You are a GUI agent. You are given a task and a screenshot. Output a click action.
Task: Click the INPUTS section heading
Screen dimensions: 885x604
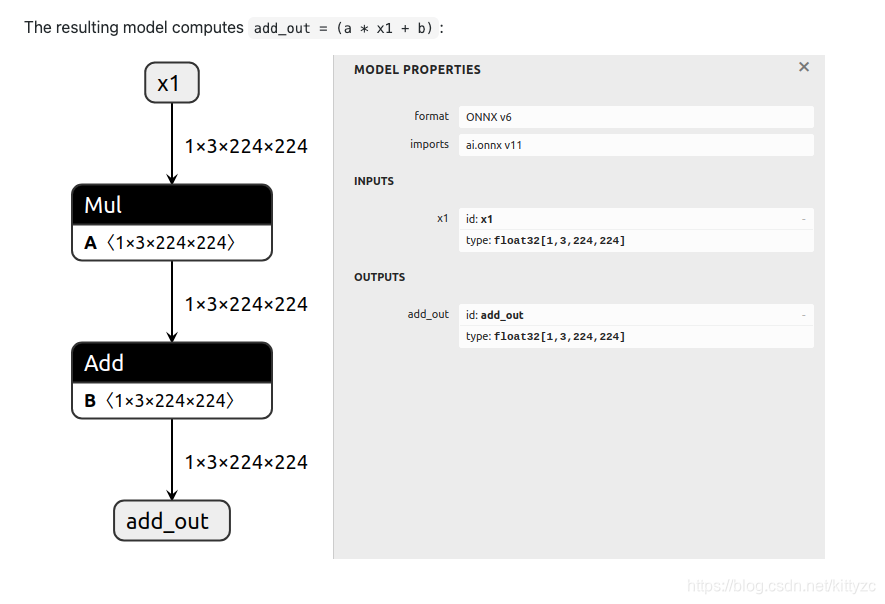(374, 181)
